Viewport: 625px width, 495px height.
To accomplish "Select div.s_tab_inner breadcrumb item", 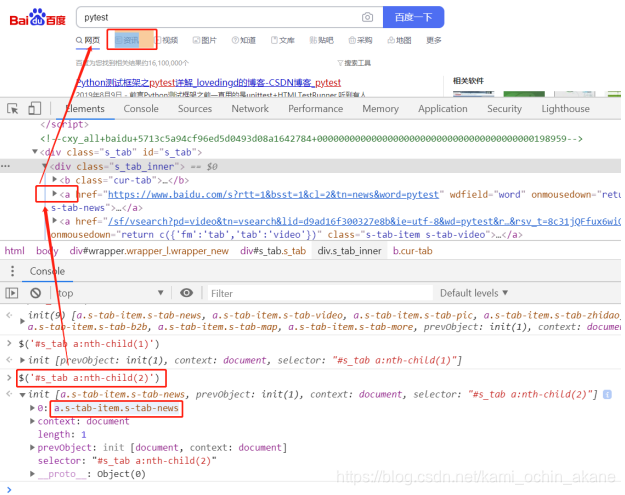I will (x=349, y=251).
